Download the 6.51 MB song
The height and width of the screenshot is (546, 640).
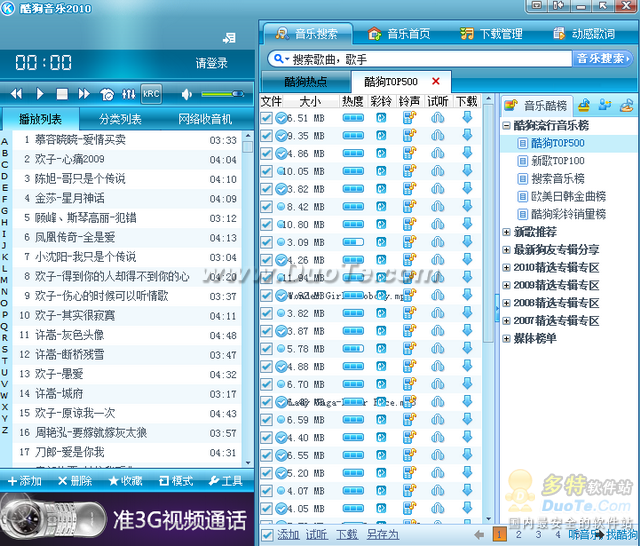tap(467, 118)
